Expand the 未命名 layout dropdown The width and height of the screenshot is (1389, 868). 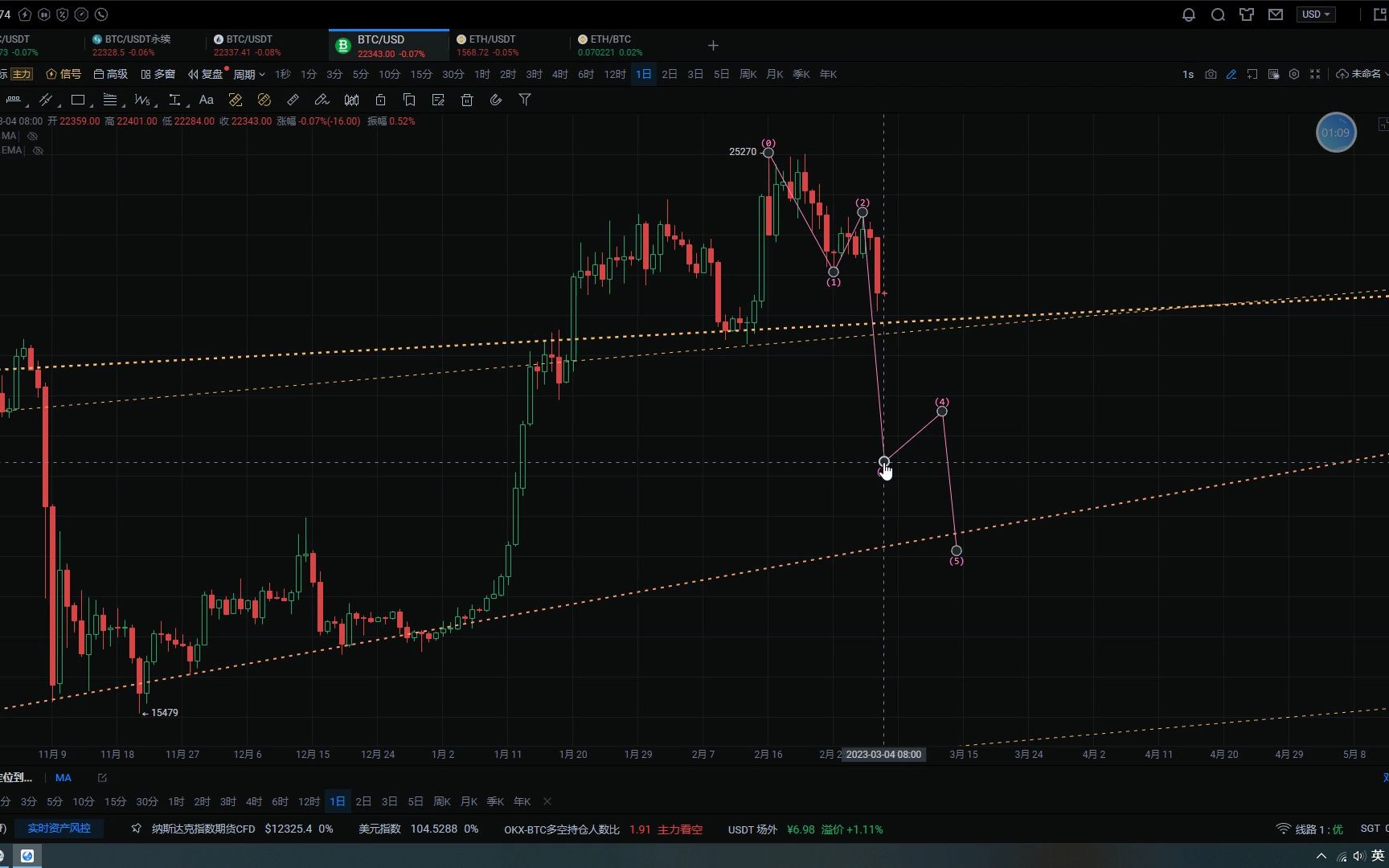point(1361,74)
